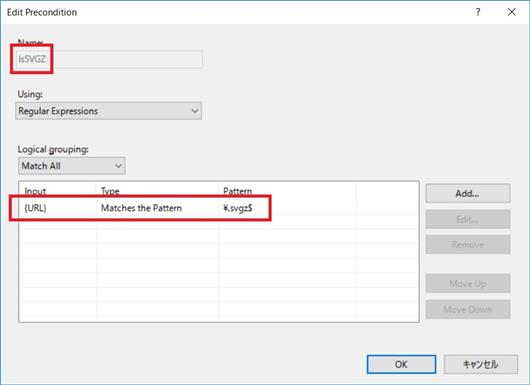Select the ¥.svgz$ pattern cell

pyautogui.click(x=238, y=208)
